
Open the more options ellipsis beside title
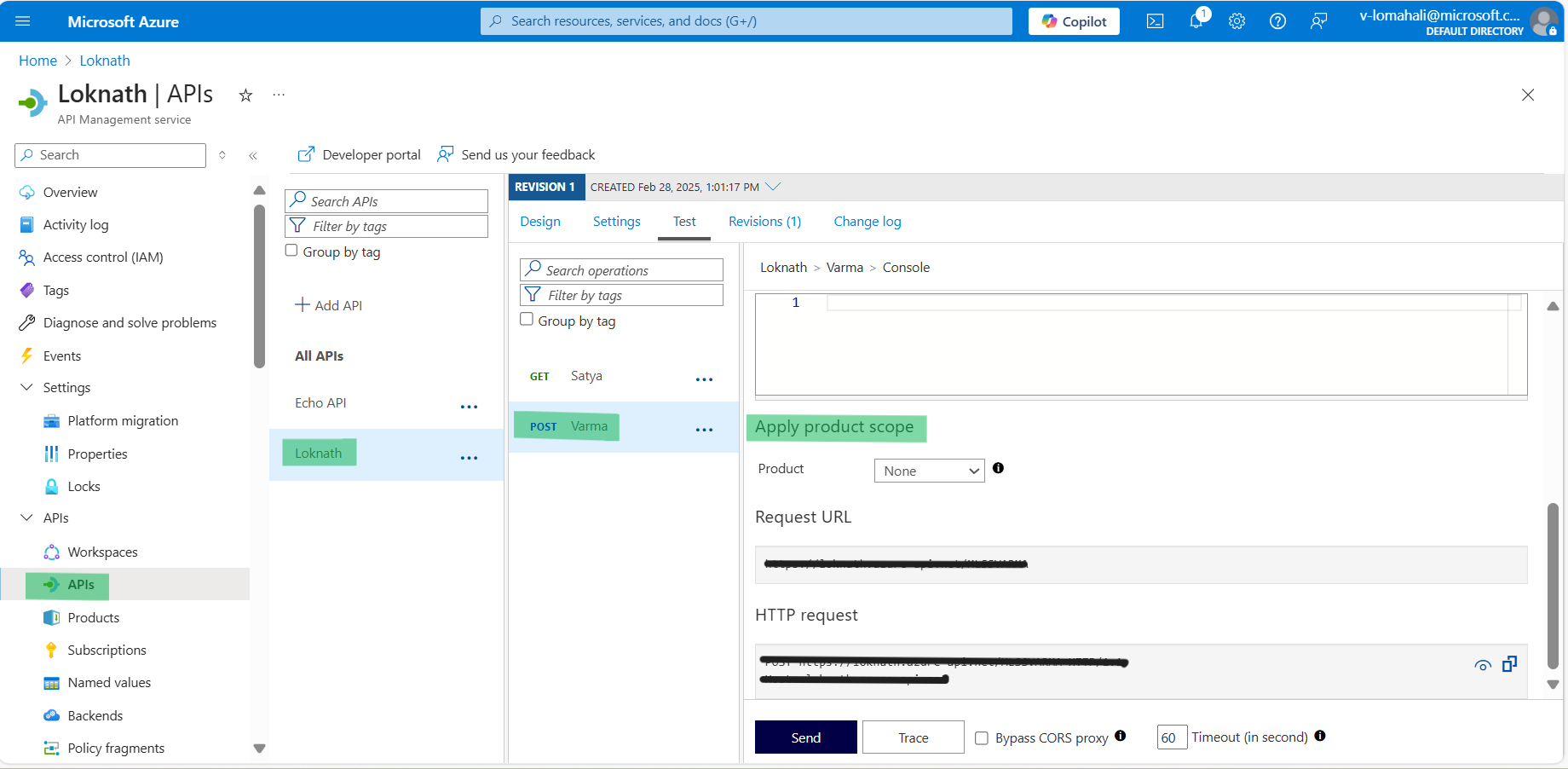[279, 95]
